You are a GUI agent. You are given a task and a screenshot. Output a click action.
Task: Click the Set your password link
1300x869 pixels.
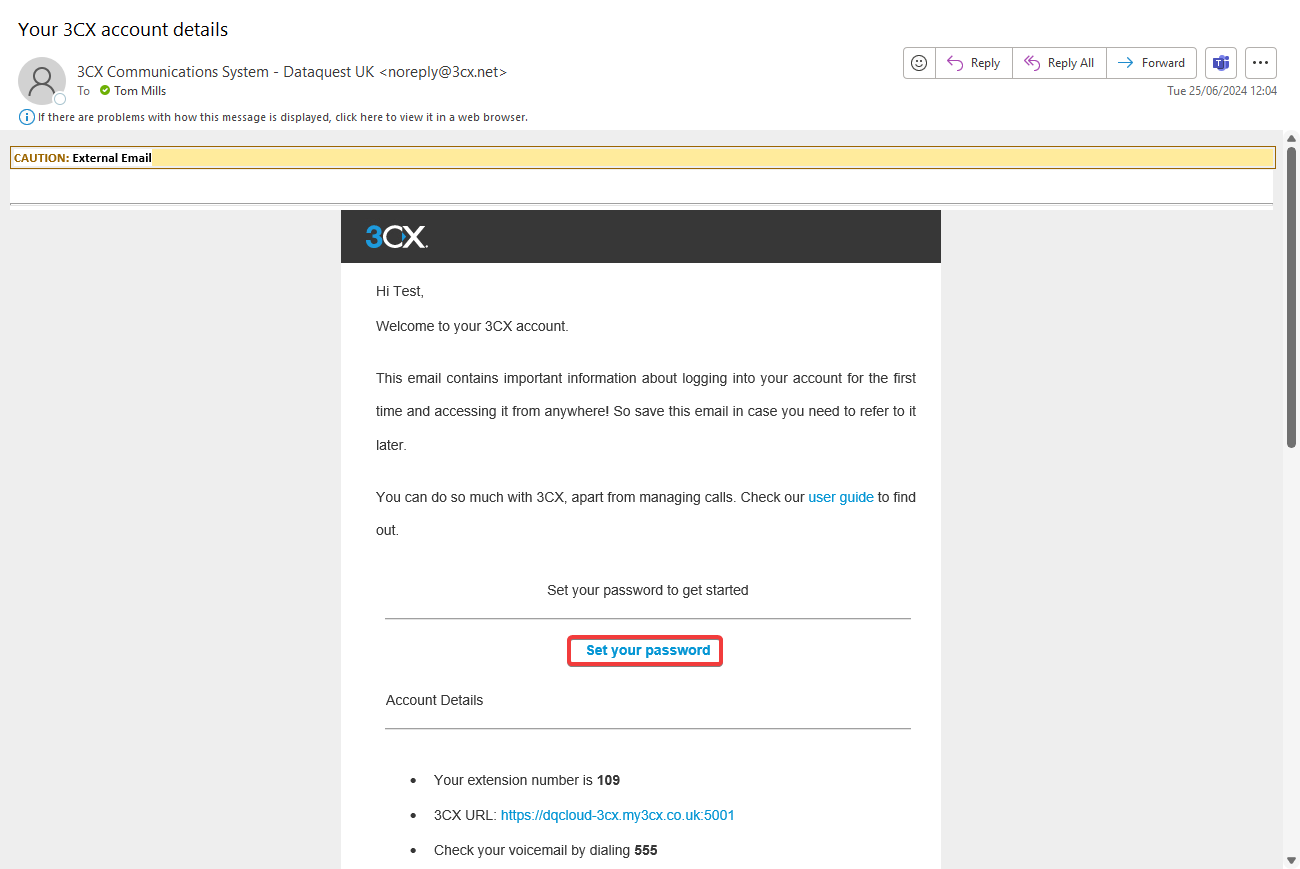click(x=648, y=650)
